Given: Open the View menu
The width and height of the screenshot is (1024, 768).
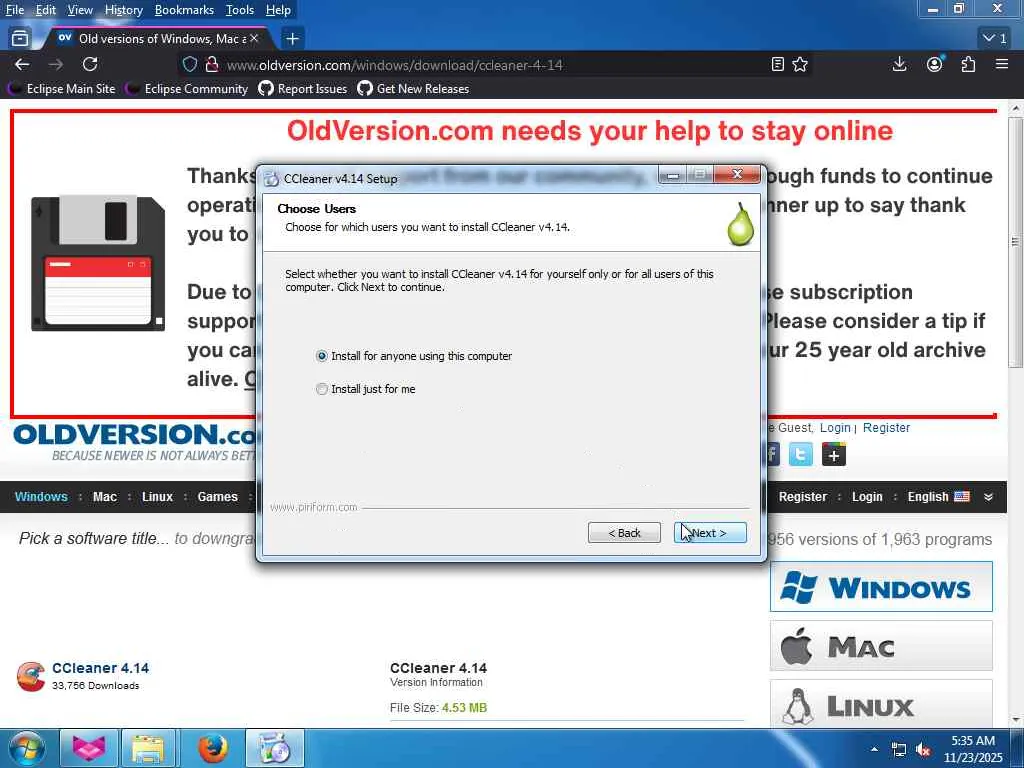Looking at the screenshot, I should (x=80, y=10).
